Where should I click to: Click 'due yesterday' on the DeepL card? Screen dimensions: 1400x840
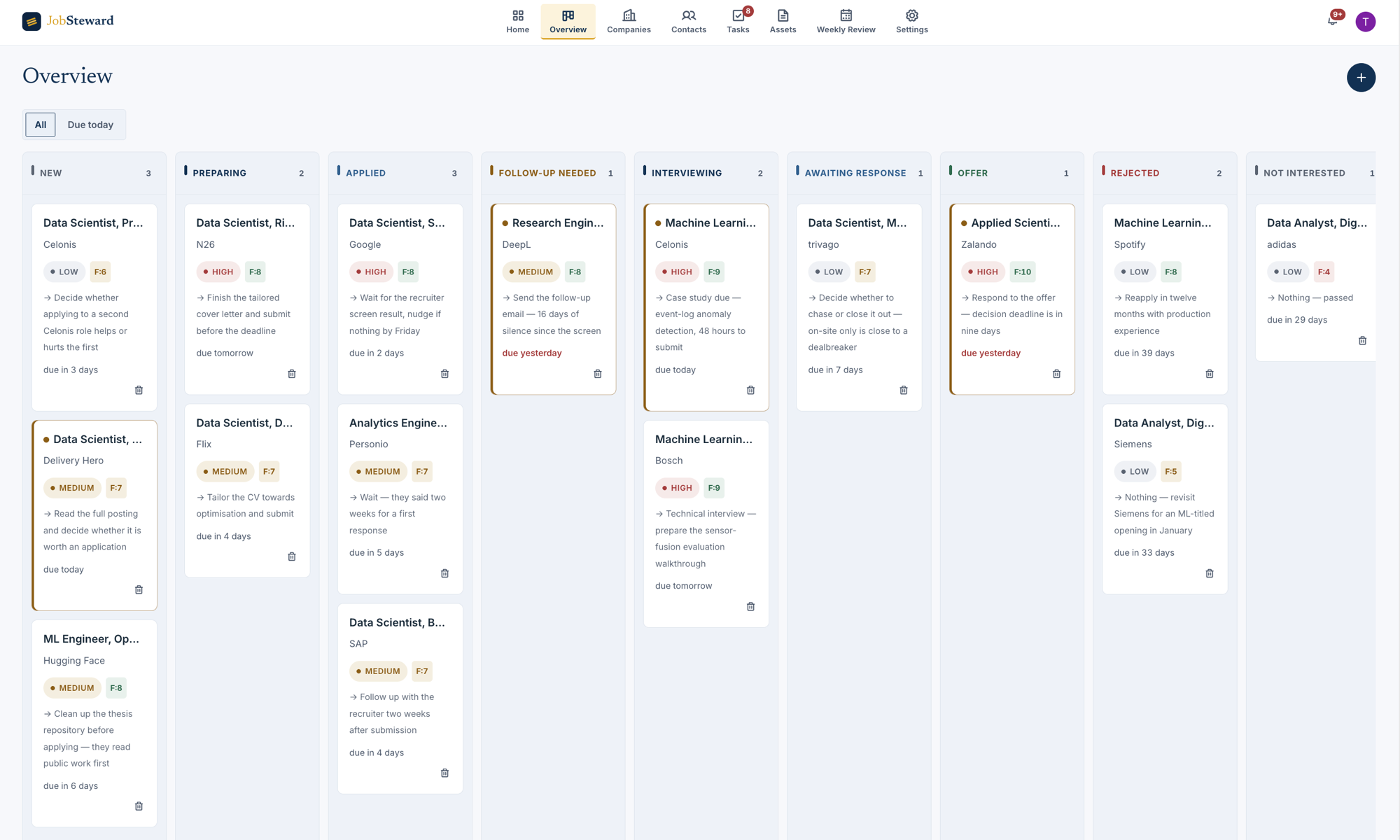[x=532, y=353]
